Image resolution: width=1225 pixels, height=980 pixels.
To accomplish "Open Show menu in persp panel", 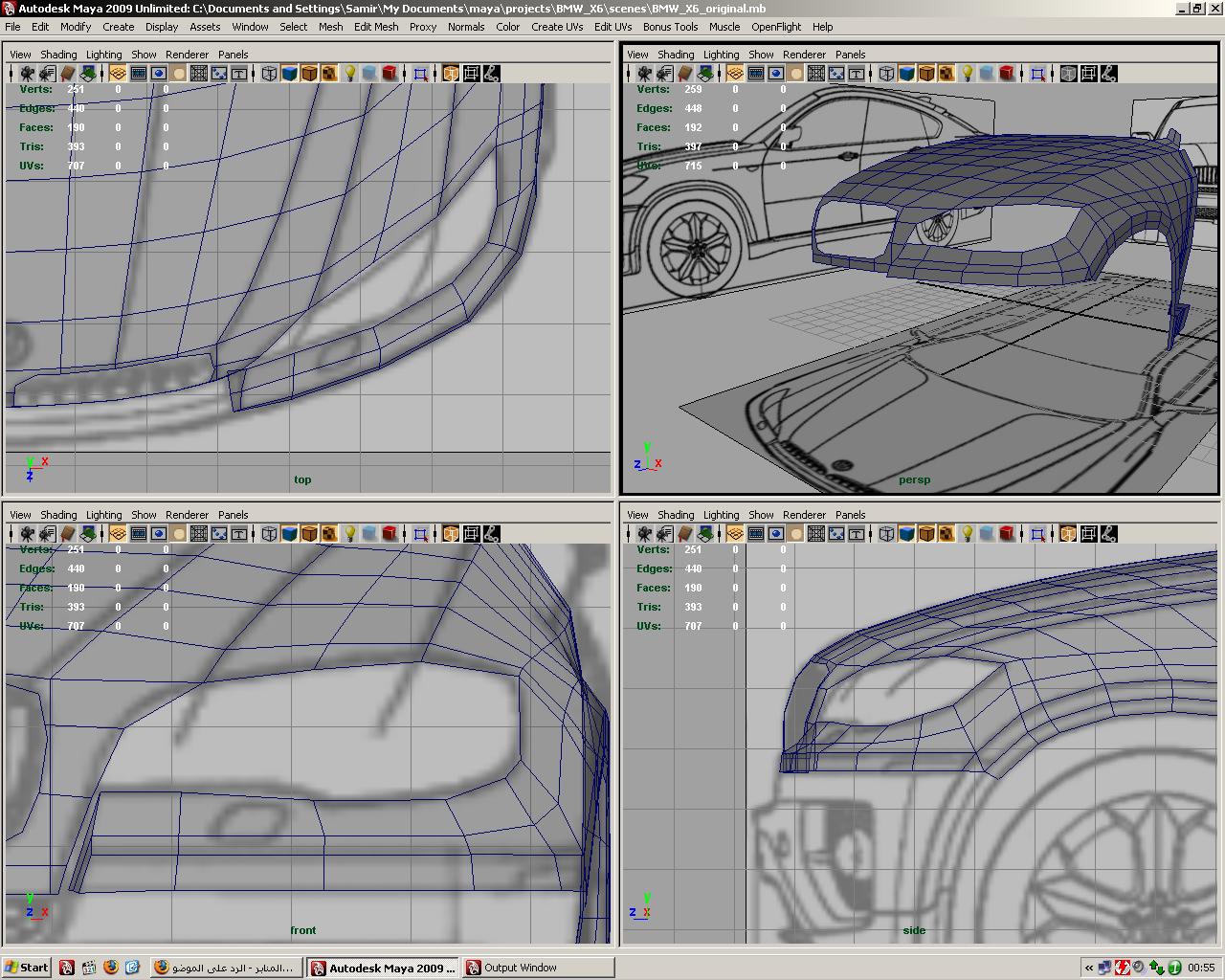I will tap(761, 55).
